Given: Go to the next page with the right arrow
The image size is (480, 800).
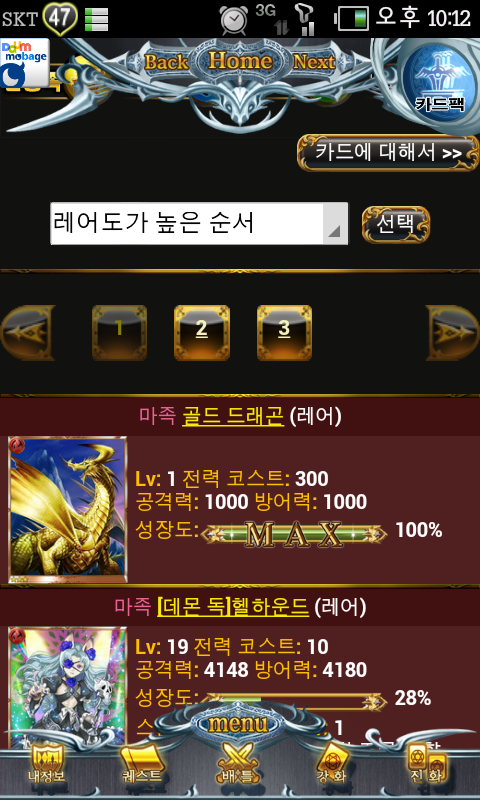Looking at the screenshot, I should 452,333.
